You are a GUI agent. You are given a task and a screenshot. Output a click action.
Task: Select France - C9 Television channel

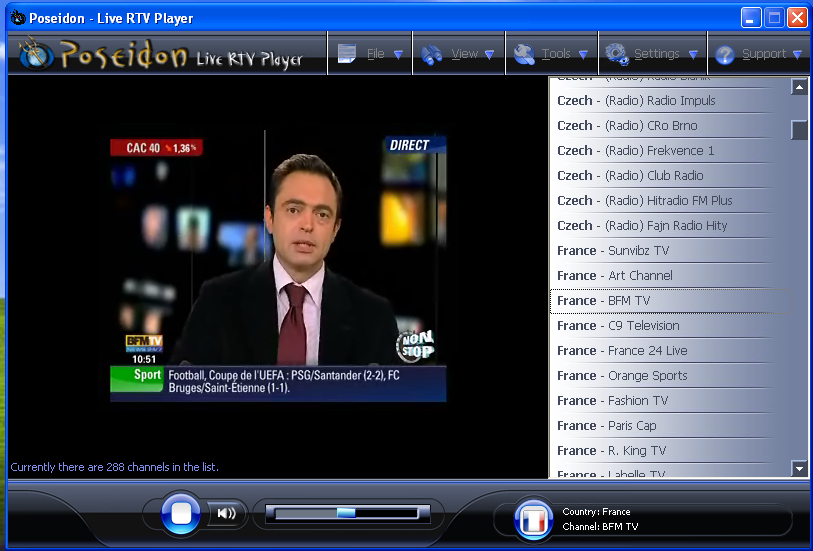[669, 326]
